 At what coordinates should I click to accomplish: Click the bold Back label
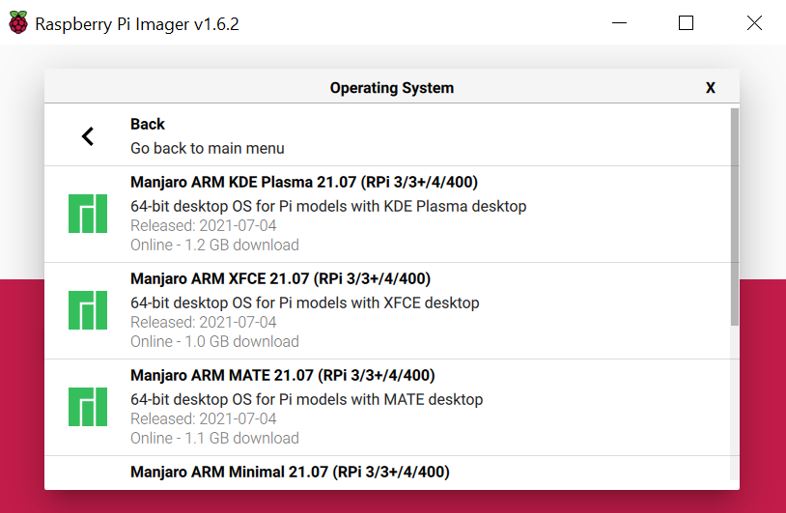click(x=147, y=124)
